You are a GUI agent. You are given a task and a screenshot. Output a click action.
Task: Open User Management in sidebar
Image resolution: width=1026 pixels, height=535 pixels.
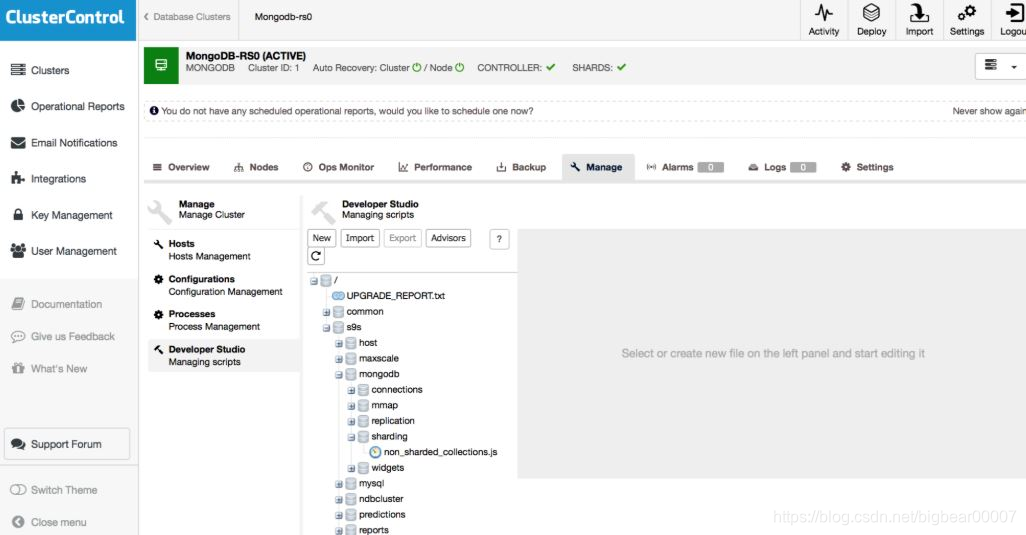click(63, 251)
